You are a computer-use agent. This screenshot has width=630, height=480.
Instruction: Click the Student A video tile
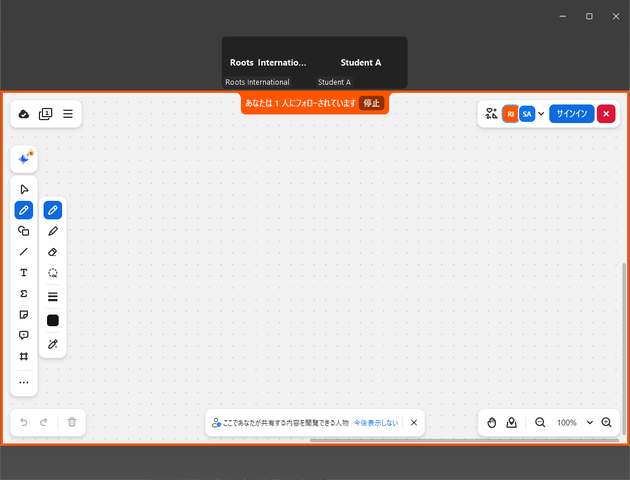pyautogui.click(x=361, y=63)
